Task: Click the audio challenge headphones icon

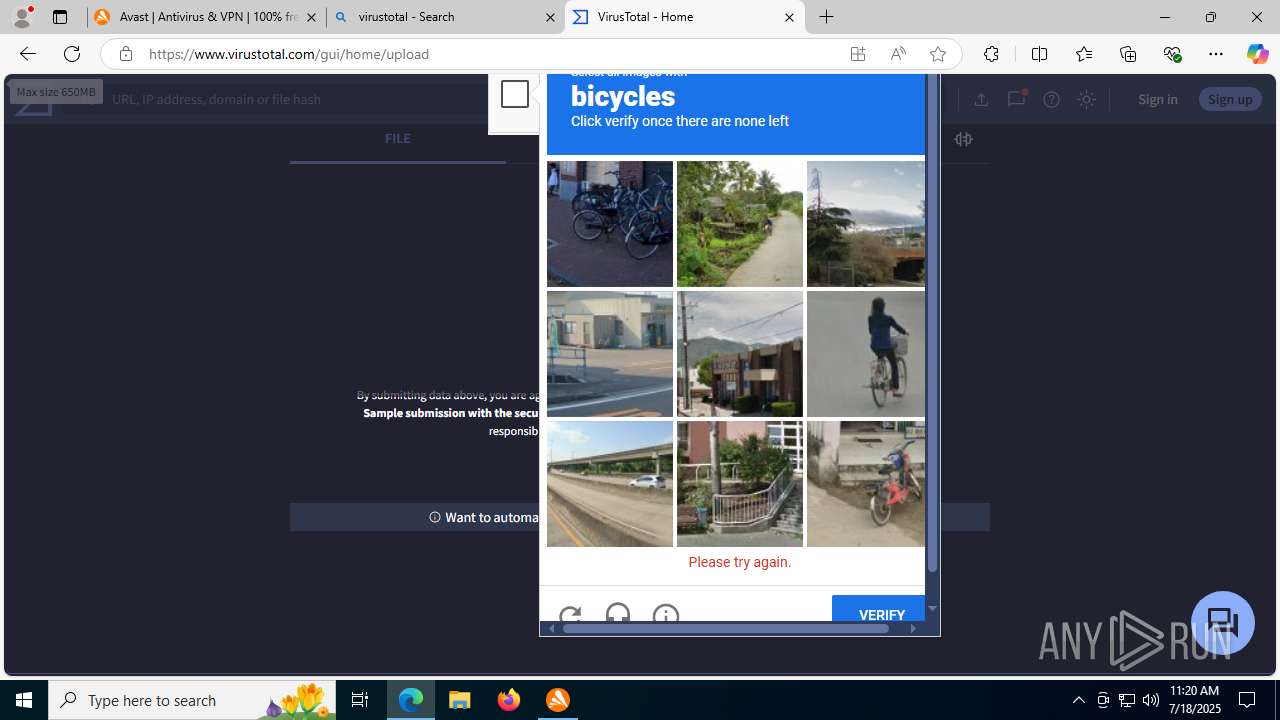Action: (x=618, y=614)
